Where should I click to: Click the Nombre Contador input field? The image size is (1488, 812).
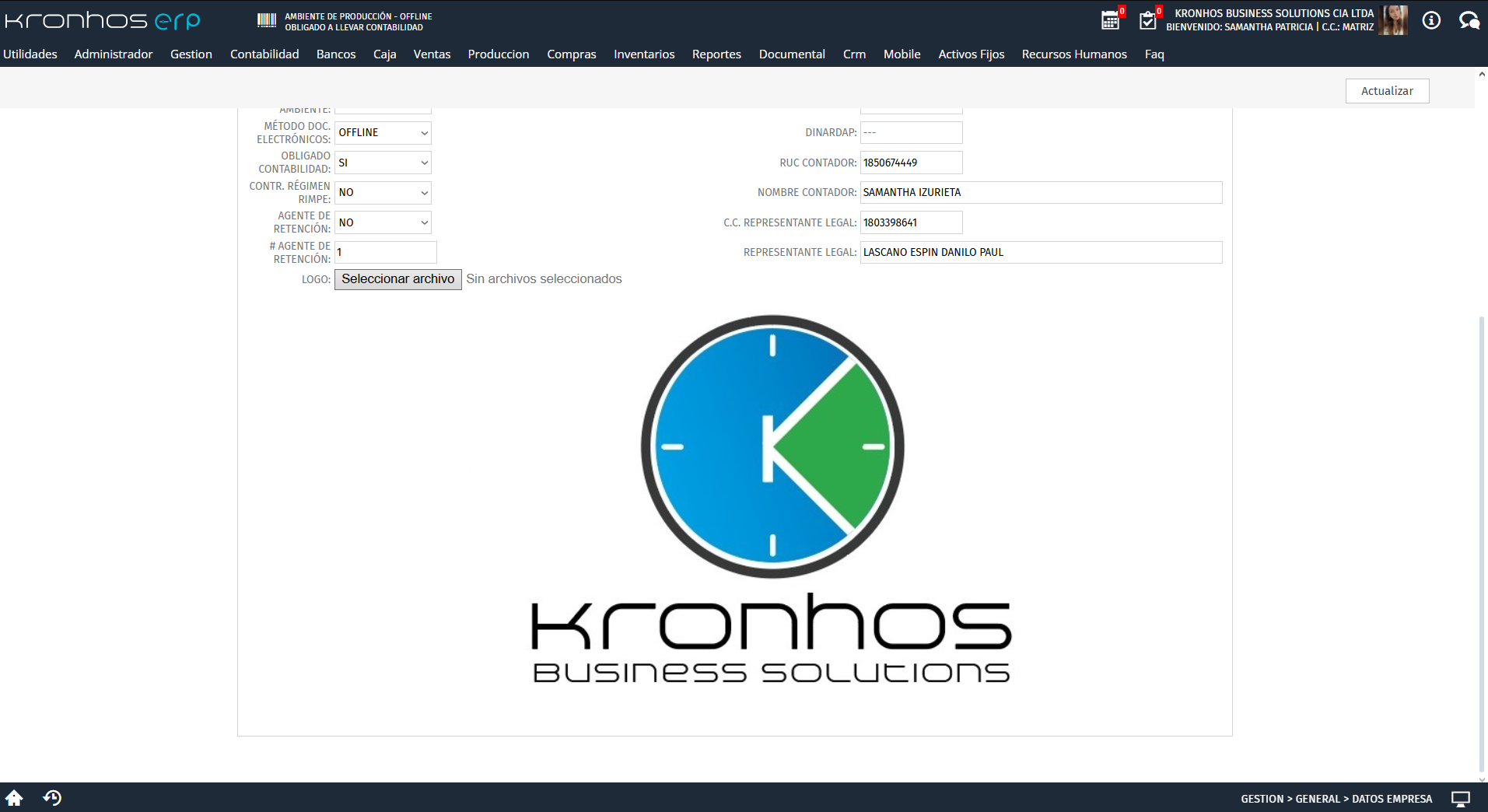pyautogui.click(x=1041, y=193)
